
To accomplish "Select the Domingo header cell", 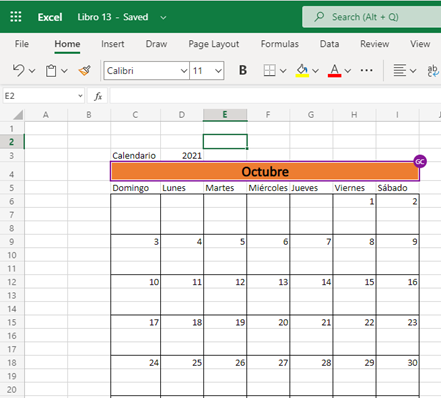I will pos(135,188).
